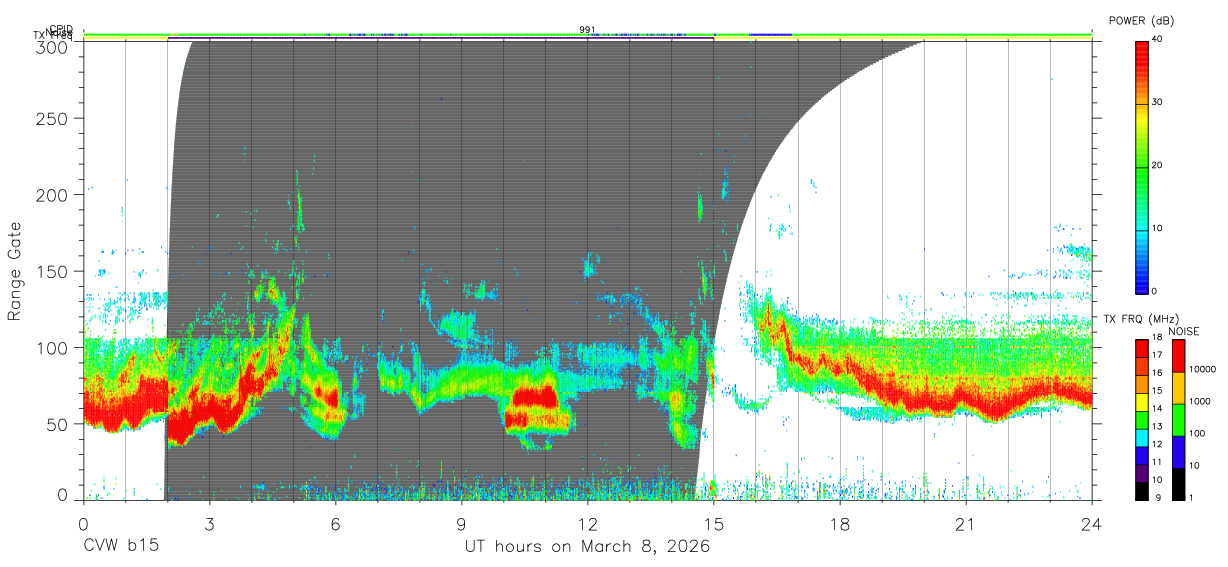
Task: Click the UT hours on March 8, 2026 axis title
Action: tap(587, 547)
